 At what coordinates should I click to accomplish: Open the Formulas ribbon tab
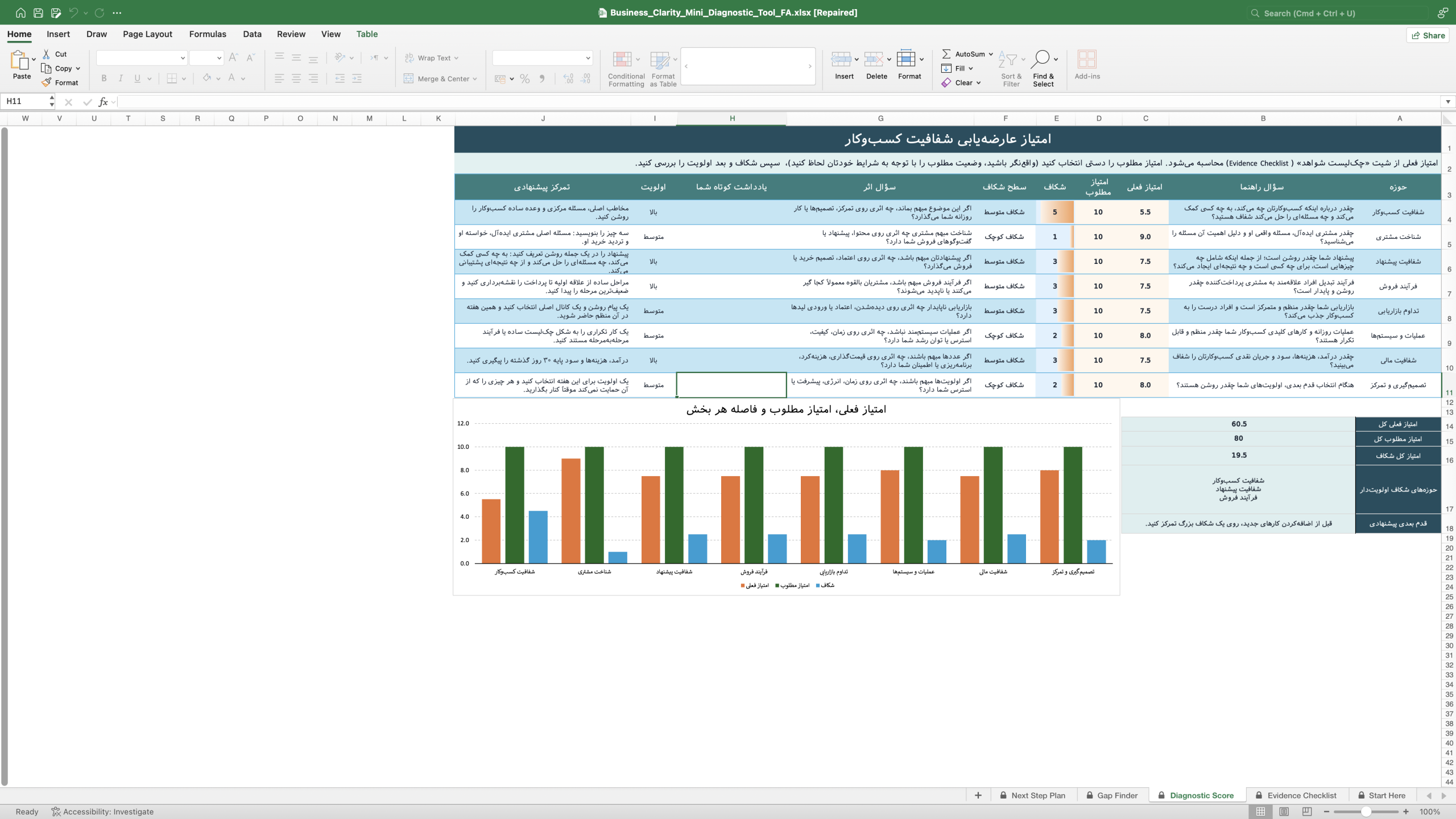pyautogui.click(x=208, y=34)
